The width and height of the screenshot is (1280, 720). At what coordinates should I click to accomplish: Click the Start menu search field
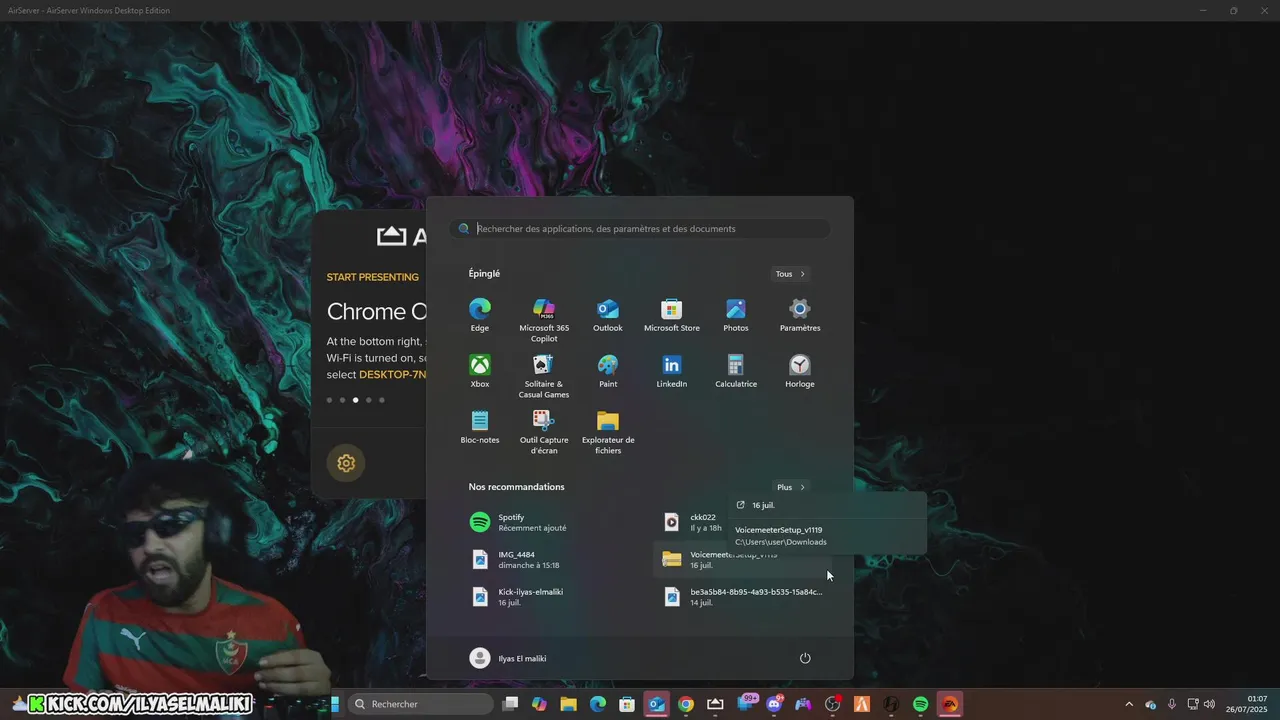[640, 229]
